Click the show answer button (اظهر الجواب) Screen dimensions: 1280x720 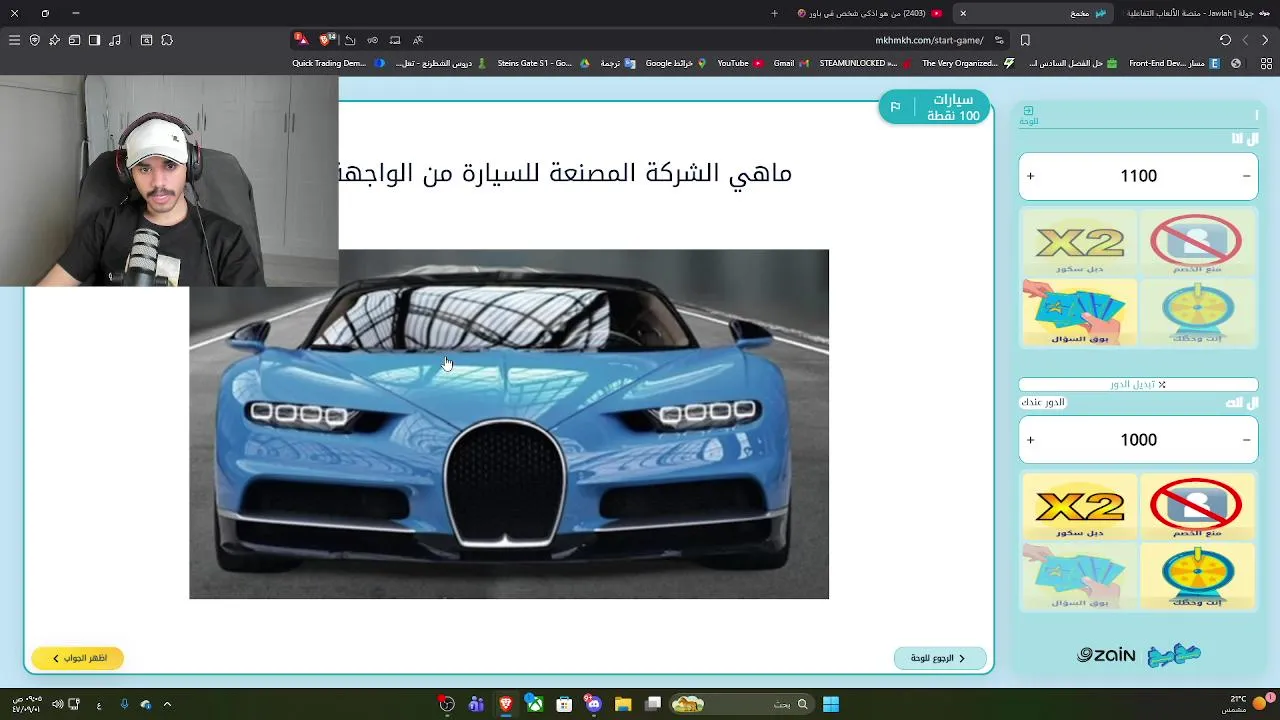coord(77,658)
